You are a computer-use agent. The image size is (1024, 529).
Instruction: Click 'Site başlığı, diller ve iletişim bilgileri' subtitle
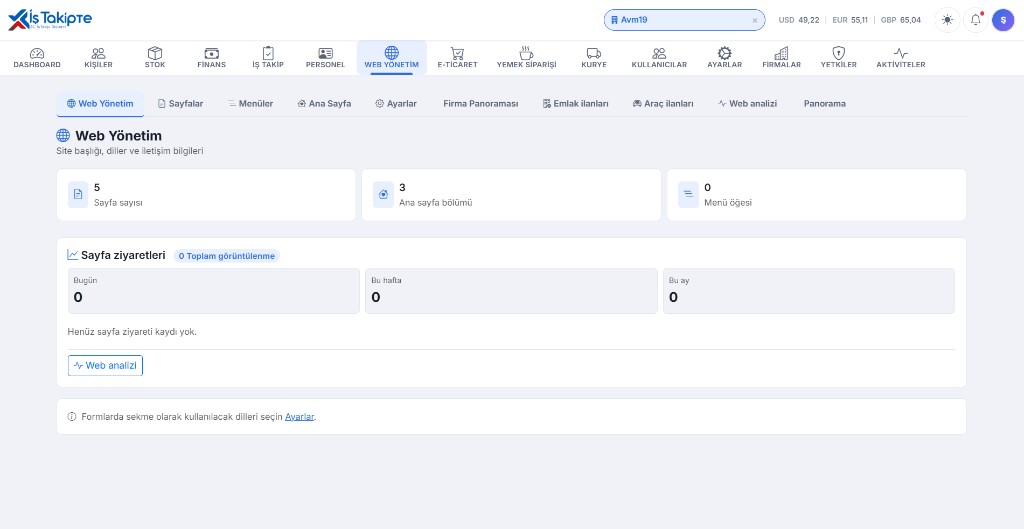(x=130, y=151)
